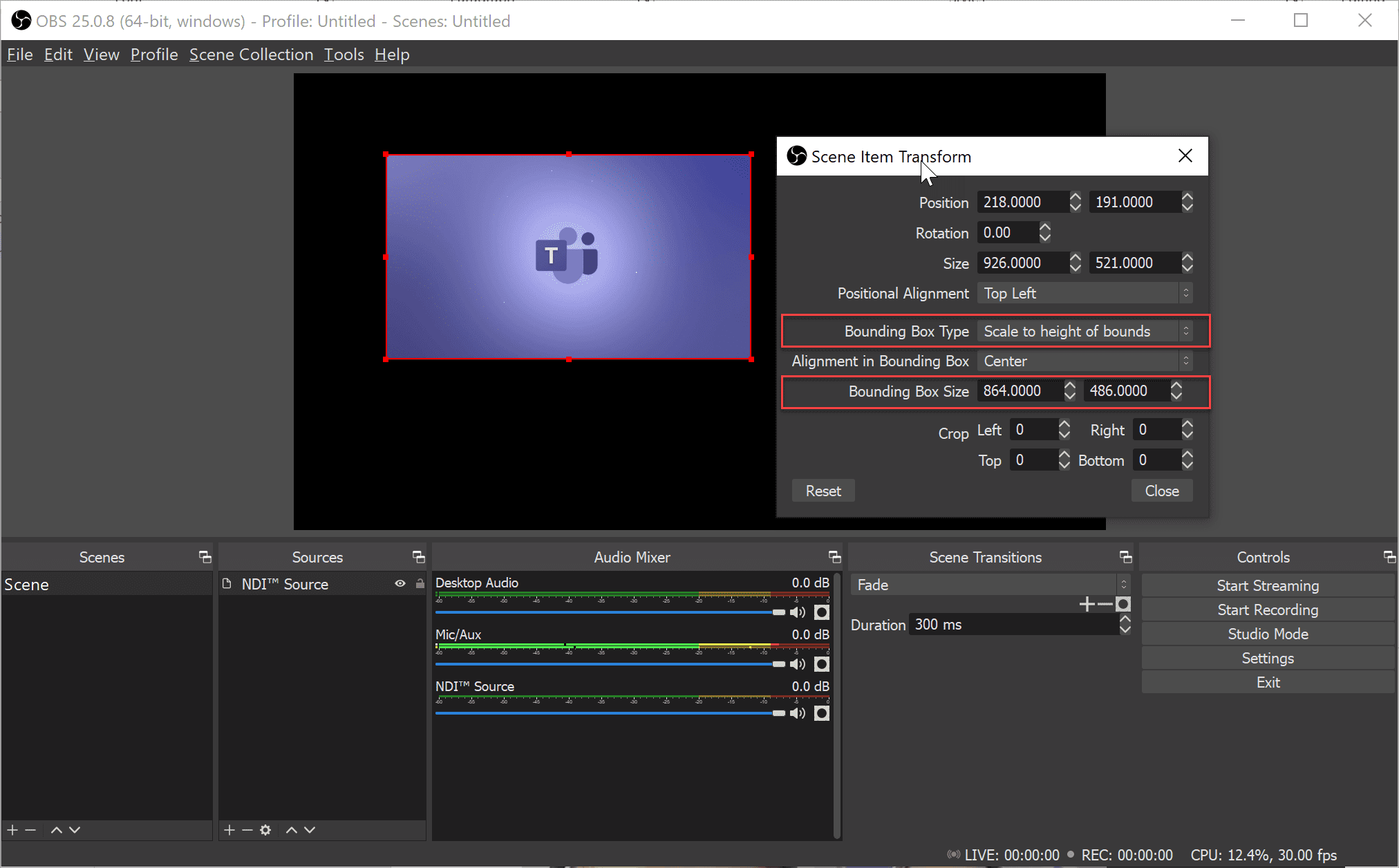The height and width of the screenshot is (868, 1399).
Task: Open the Help menu
Action: pos(392,54)
